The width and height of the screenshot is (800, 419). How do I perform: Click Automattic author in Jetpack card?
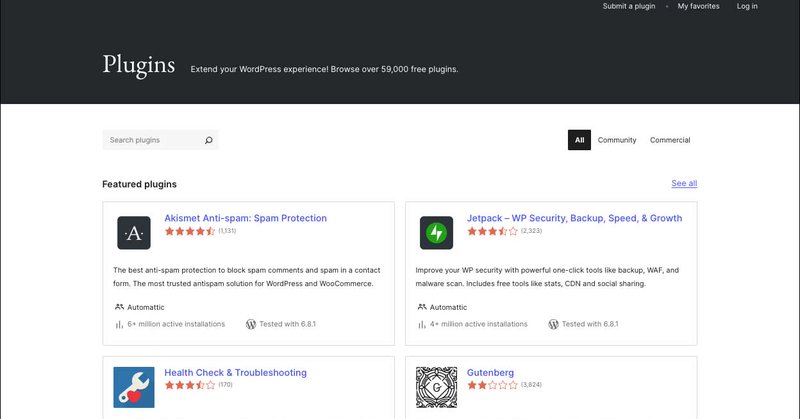448,307
